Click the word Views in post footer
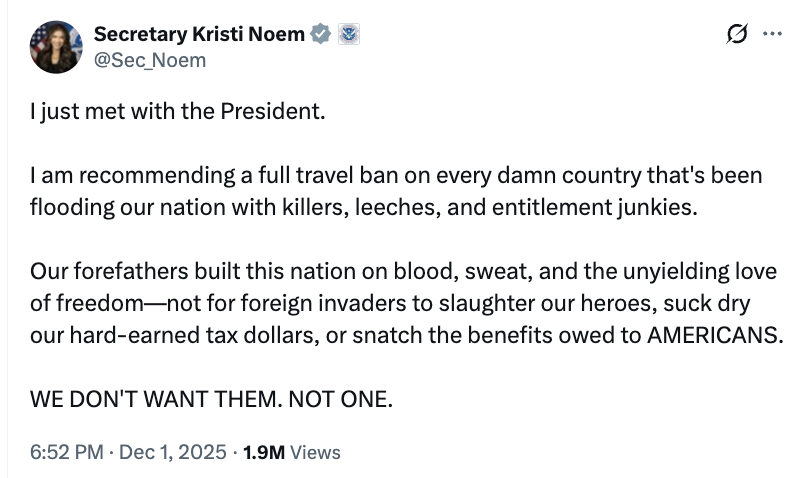This screenshot has width=802, height=478. pyautogui.click(x=316, y=452)
